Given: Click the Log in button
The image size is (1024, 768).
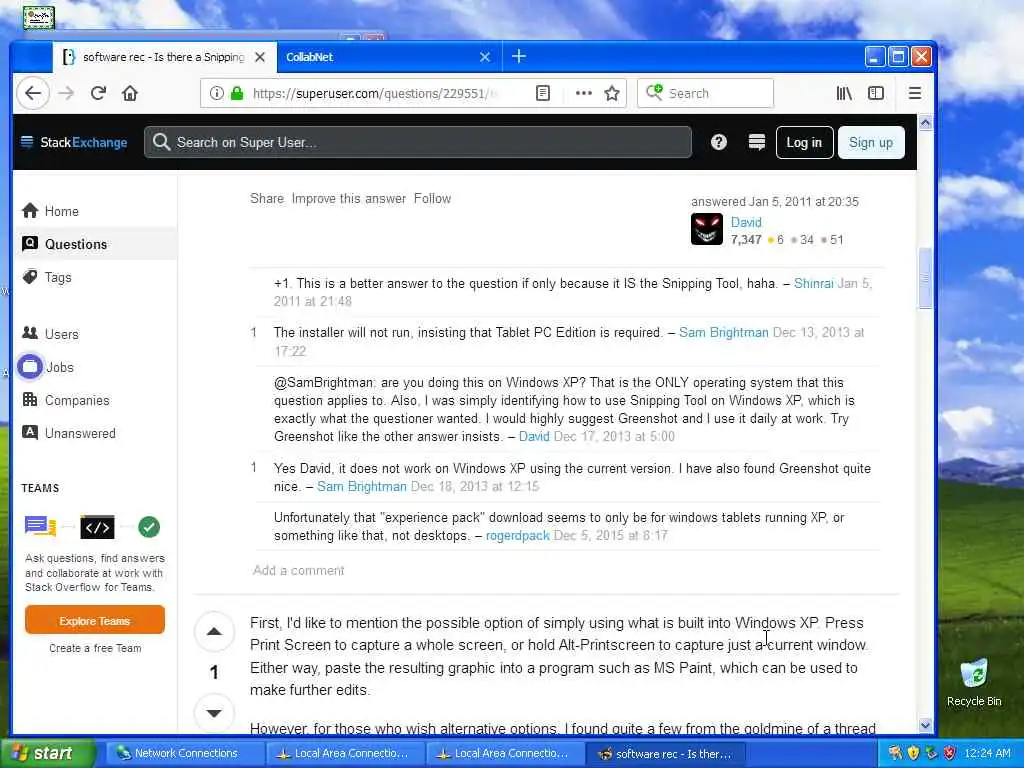Looking at the screenshot, I should 804,142.
